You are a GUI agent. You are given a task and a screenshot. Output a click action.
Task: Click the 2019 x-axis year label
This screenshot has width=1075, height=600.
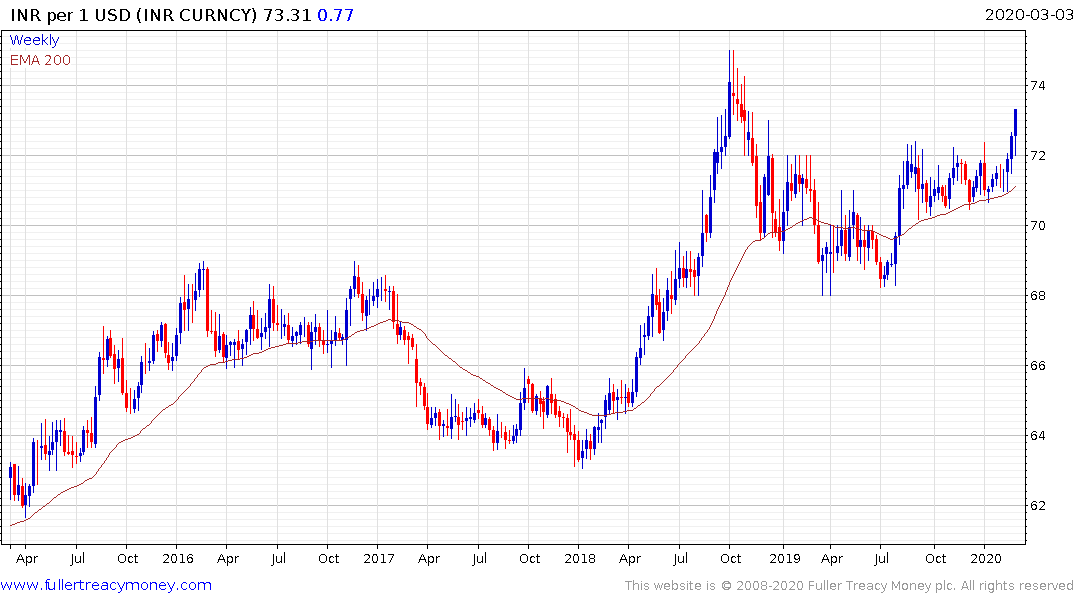(x=784, y=558)
